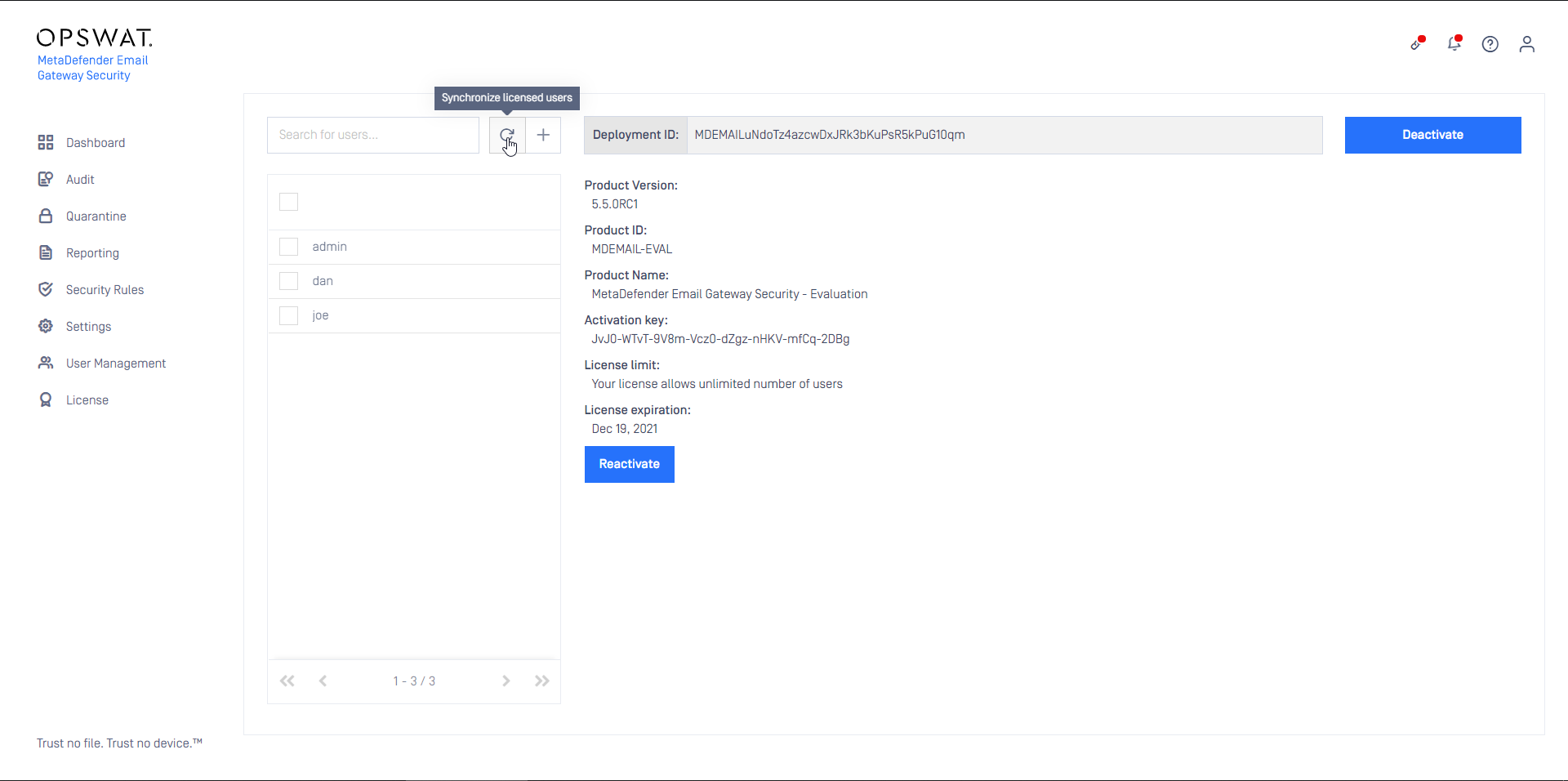Jump to first page of user list
Viewport: 1568px width, 781px height.
click(x=287, y=681)
